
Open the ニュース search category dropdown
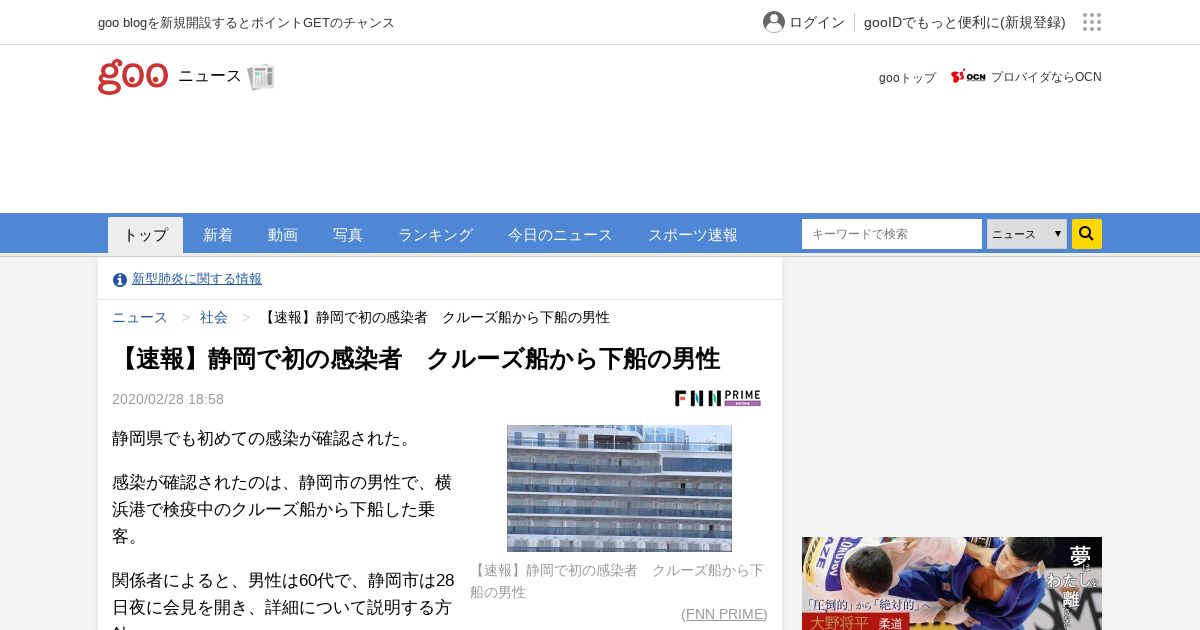1027,234
